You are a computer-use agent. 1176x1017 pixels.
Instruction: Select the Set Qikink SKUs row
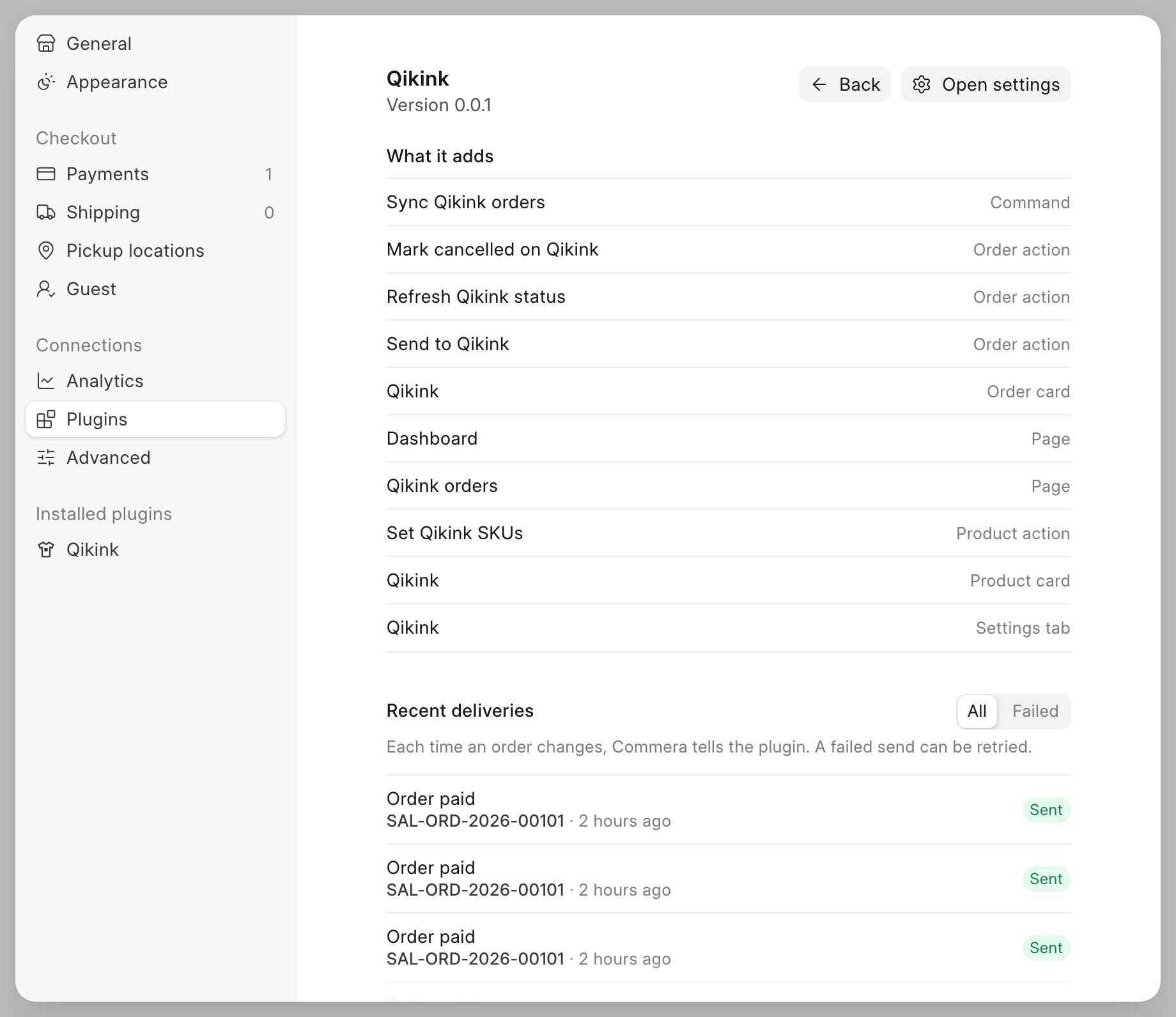(x=729, y=533)
